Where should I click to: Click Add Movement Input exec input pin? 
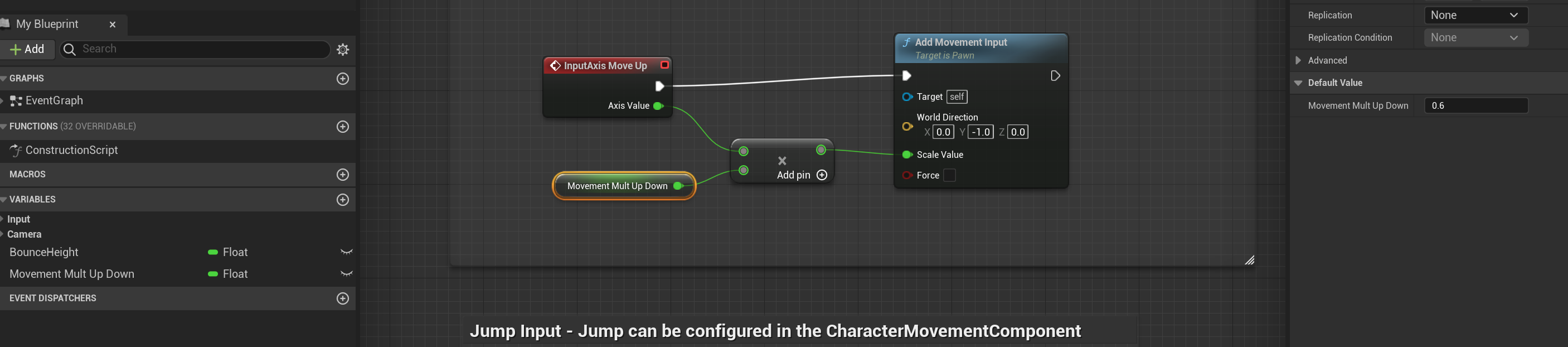pyautogui.click(x=906, y=75)
